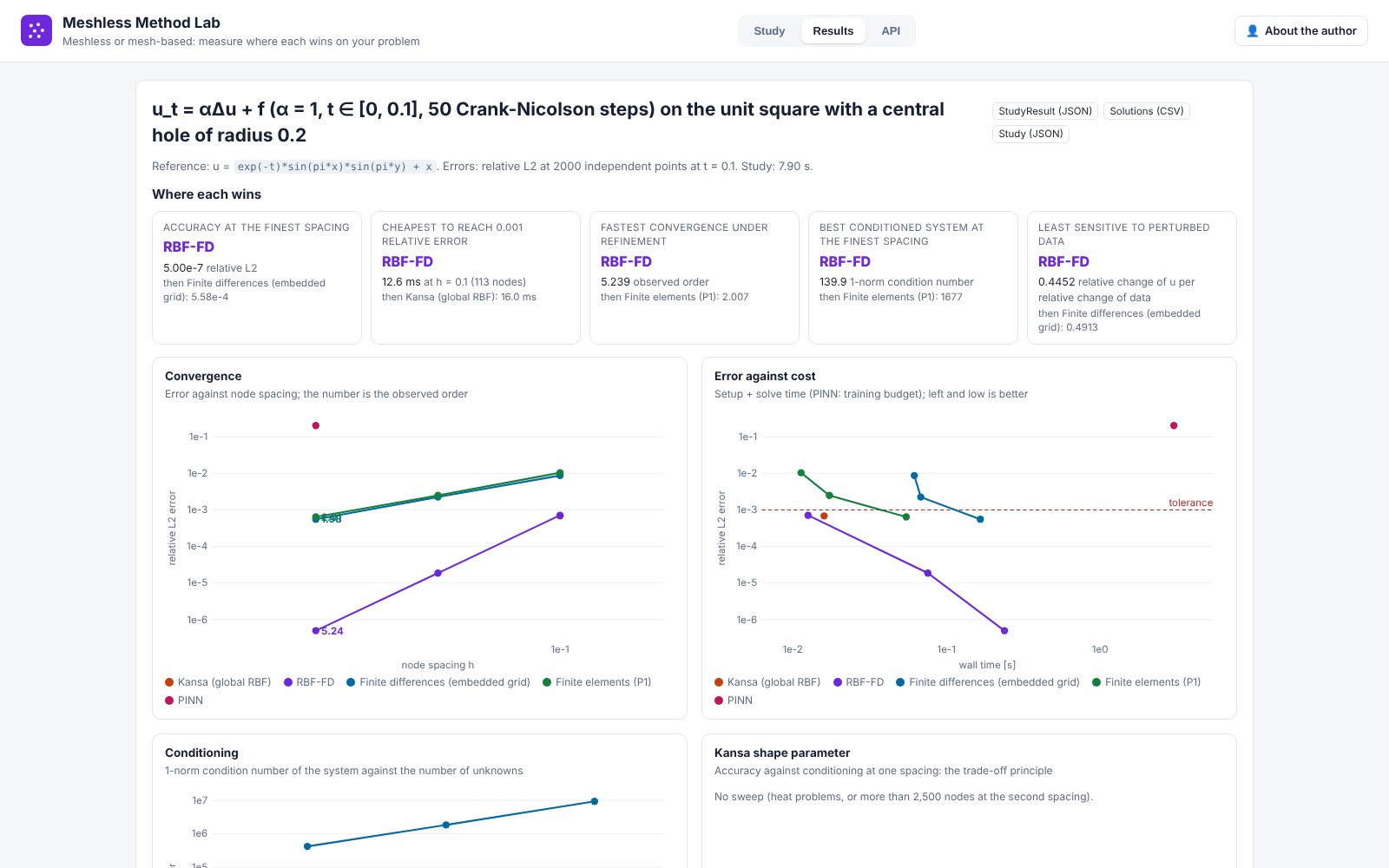Click Finite differences legend dot in Convergence chart

351,682
